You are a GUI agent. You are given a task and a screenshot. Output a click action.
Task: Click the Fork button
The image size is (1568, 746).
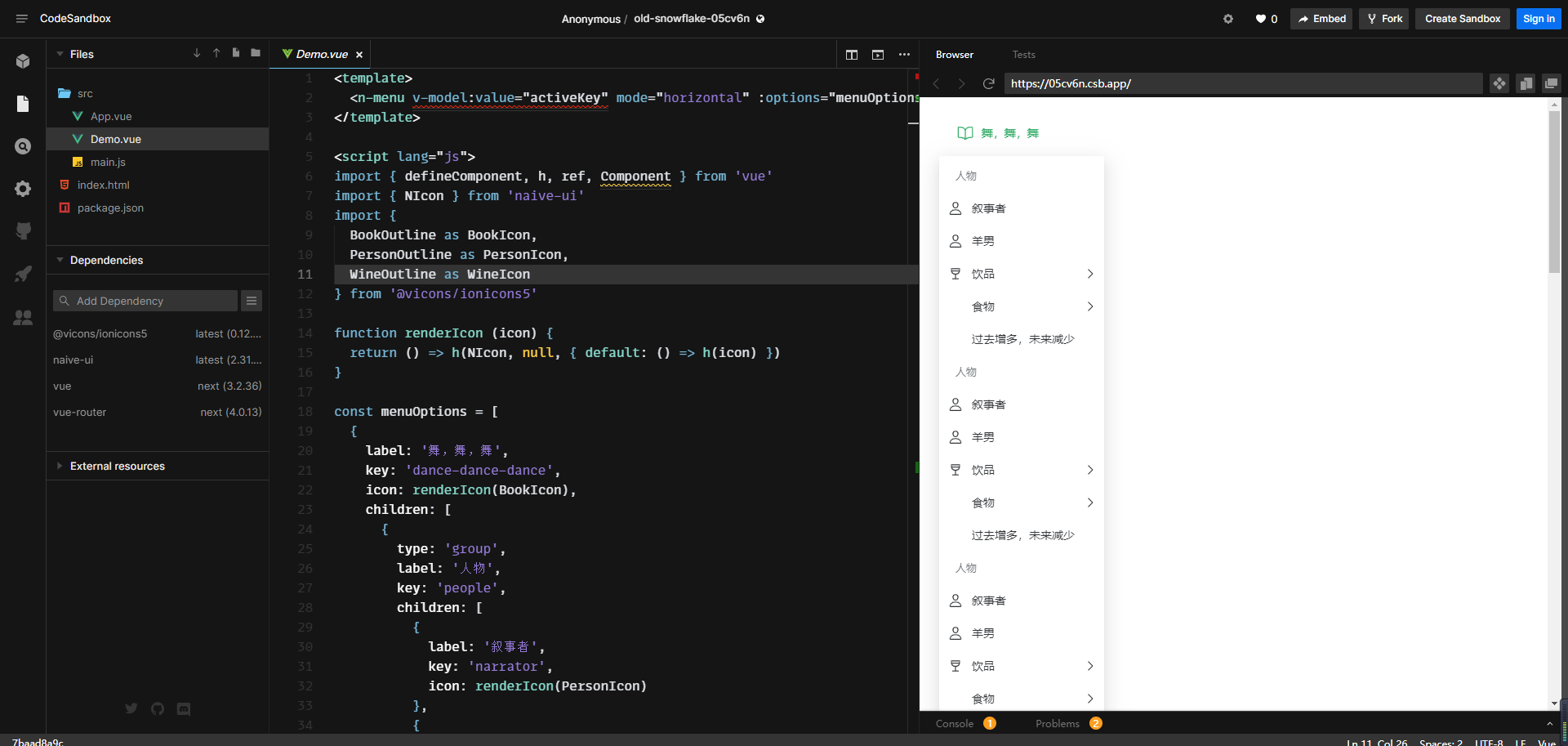(1383, 18)
